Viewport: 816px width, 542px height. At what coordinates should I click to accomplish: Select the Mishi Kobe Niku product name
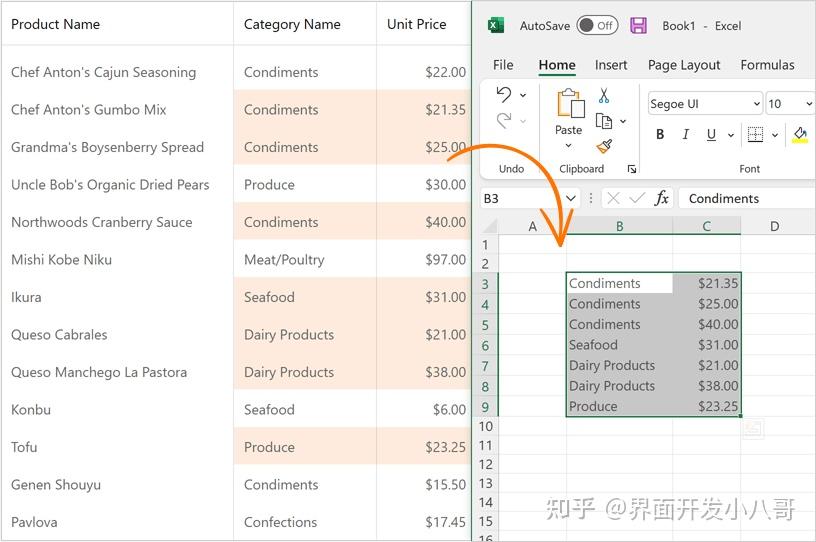61,259
